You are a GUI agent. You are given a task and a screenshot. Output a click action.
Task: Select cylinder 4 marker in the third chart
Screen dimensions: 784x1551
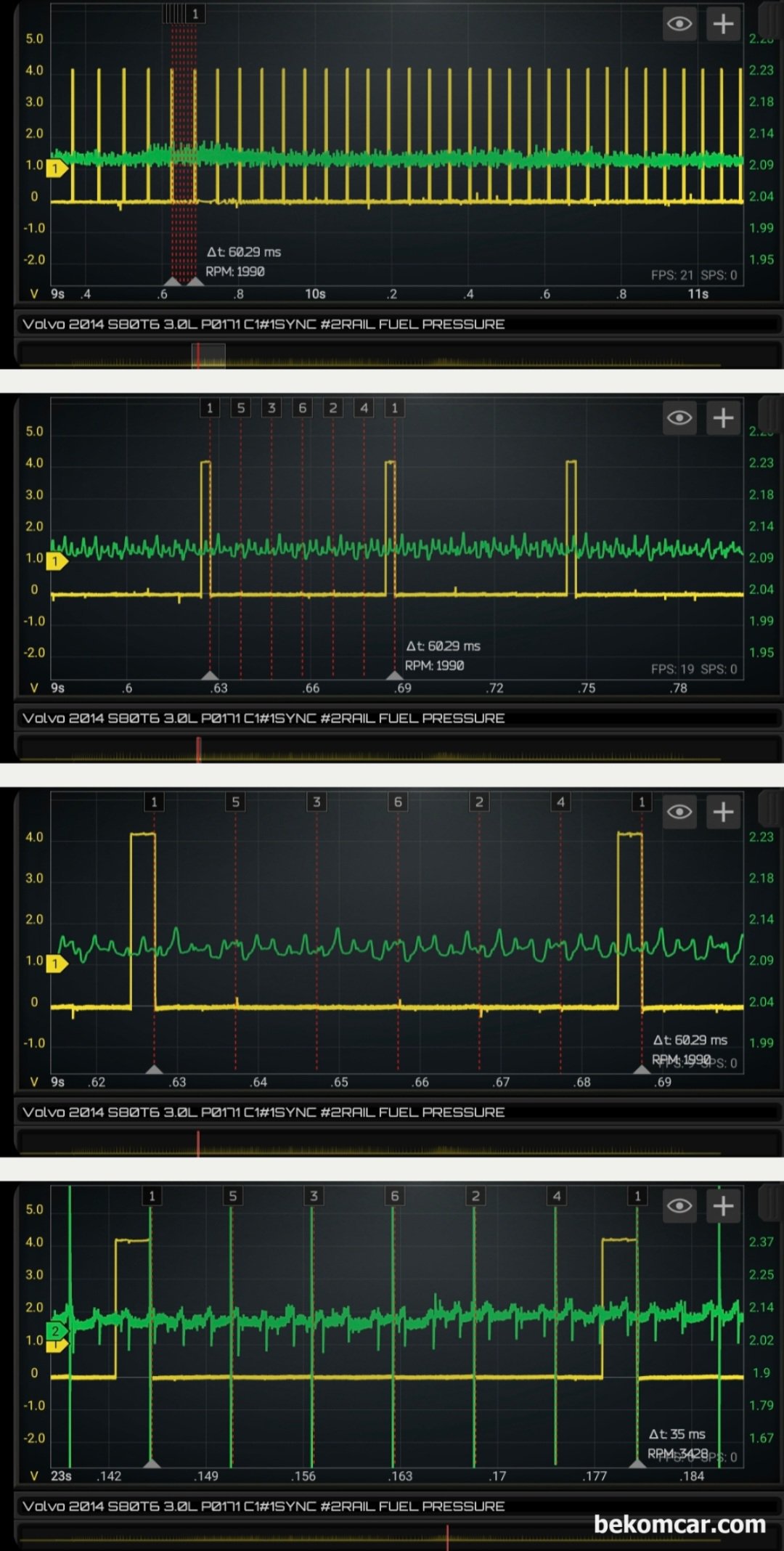point(560,802)
